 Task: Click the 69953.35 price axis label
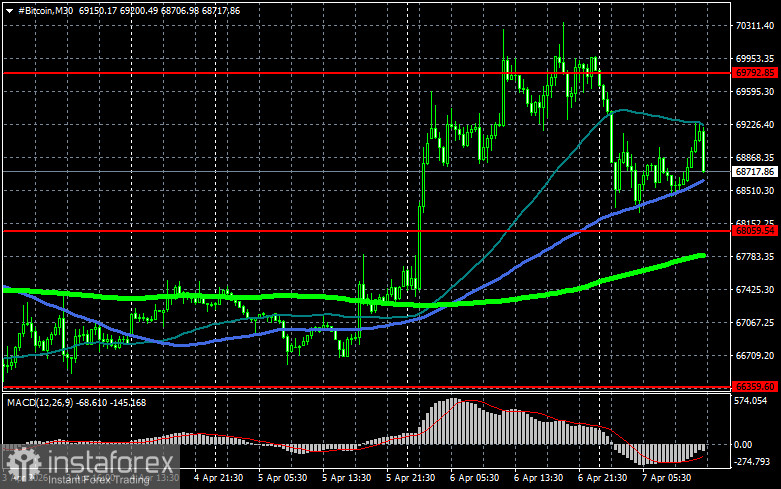(755, 58)
